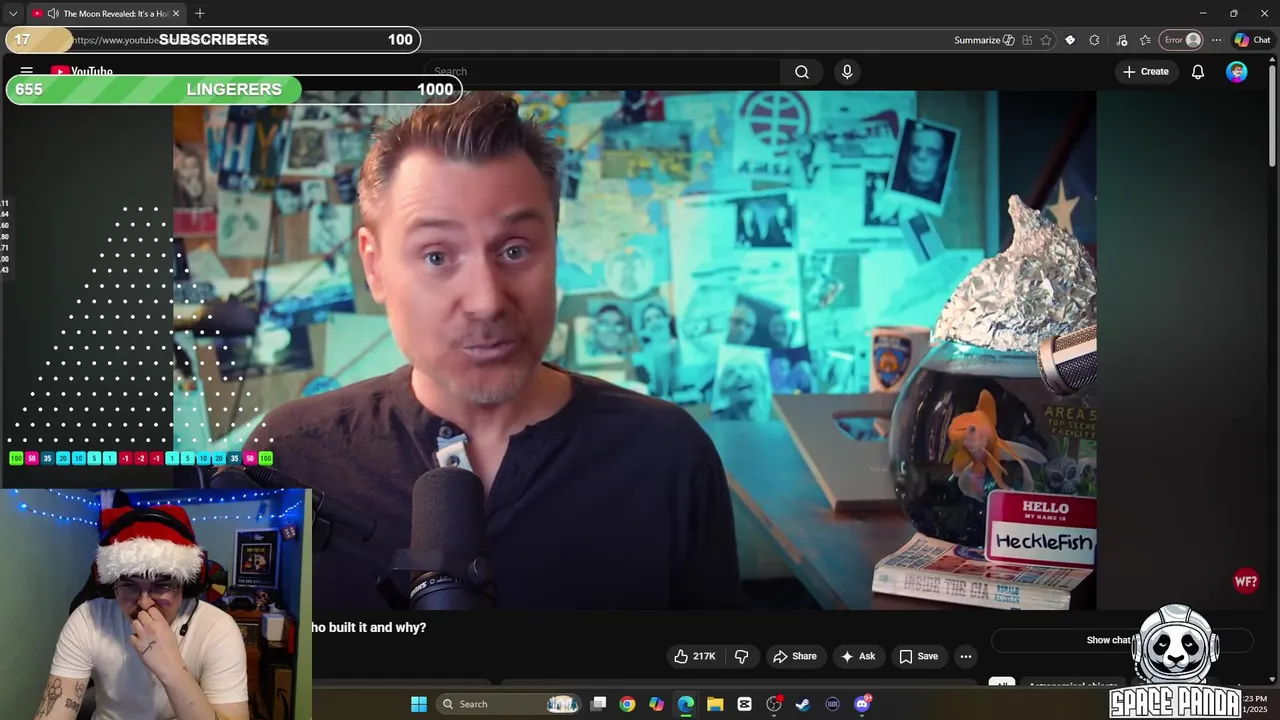
Task: Open the Create menu on YouTube
Action: point(1146,72)
